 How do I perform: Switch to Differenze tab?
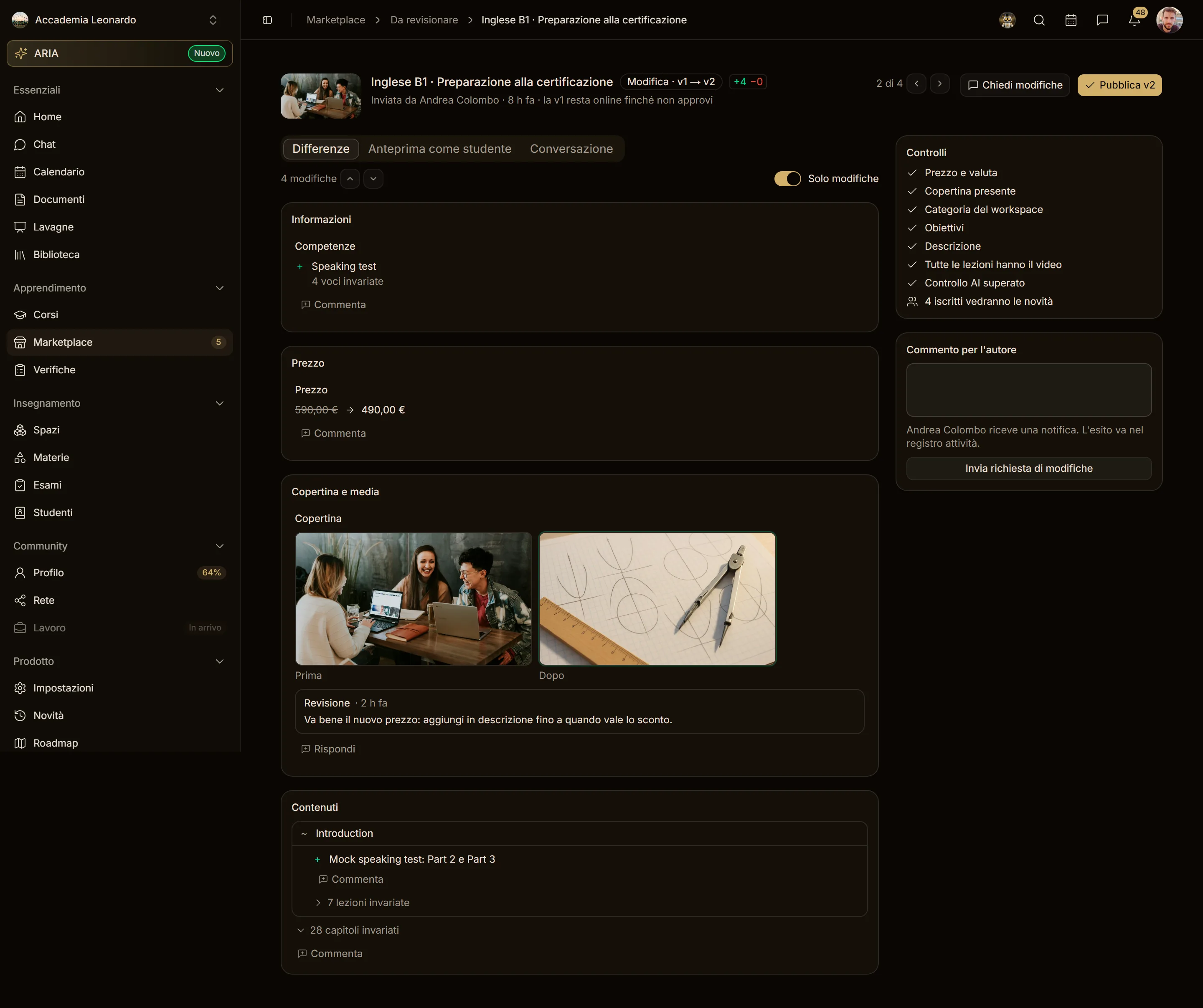tap(321, 149)
